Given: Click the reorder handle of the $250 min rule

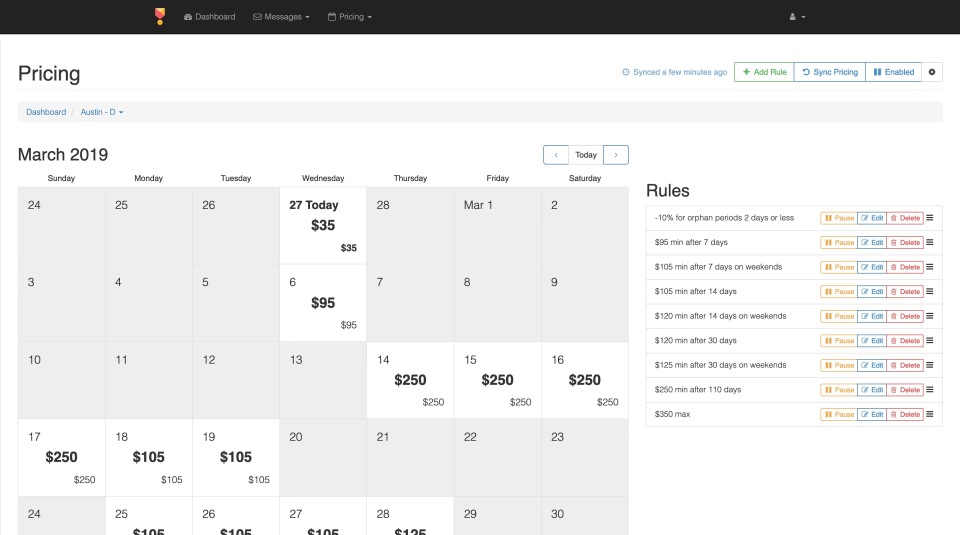Looking at the screenshot, I should point(929,389).
